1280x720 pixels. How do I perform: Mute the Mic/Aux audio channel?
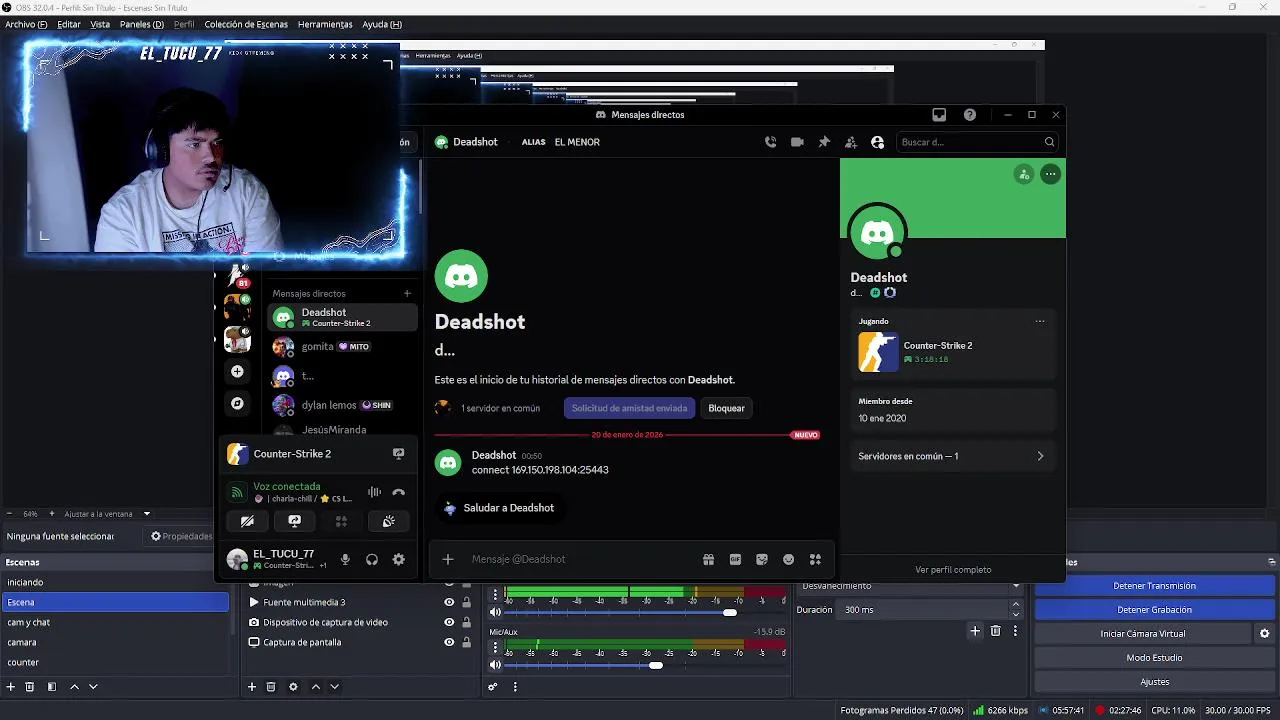[x=495, y=665]
